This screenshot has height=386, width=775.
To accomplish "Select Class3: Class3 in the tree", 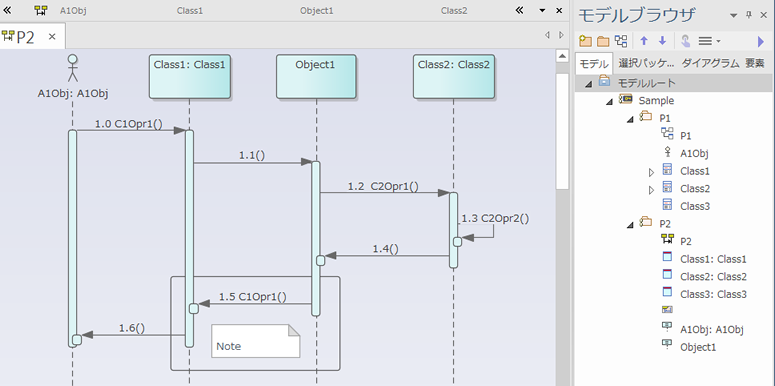I will (713, 294).
